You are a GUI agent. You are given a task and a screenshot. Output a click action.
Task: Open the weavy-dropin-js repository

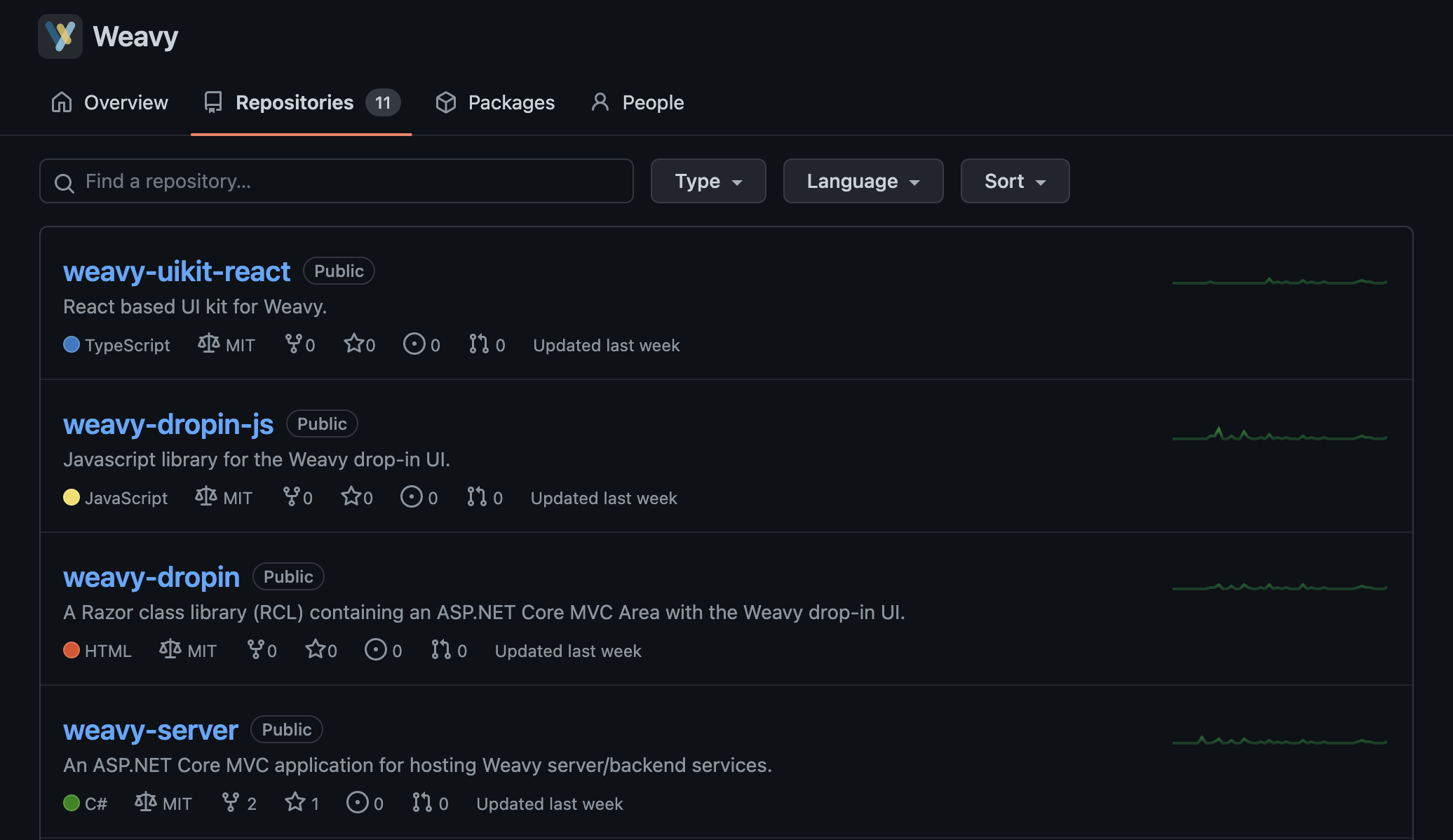tap(168, 423)
